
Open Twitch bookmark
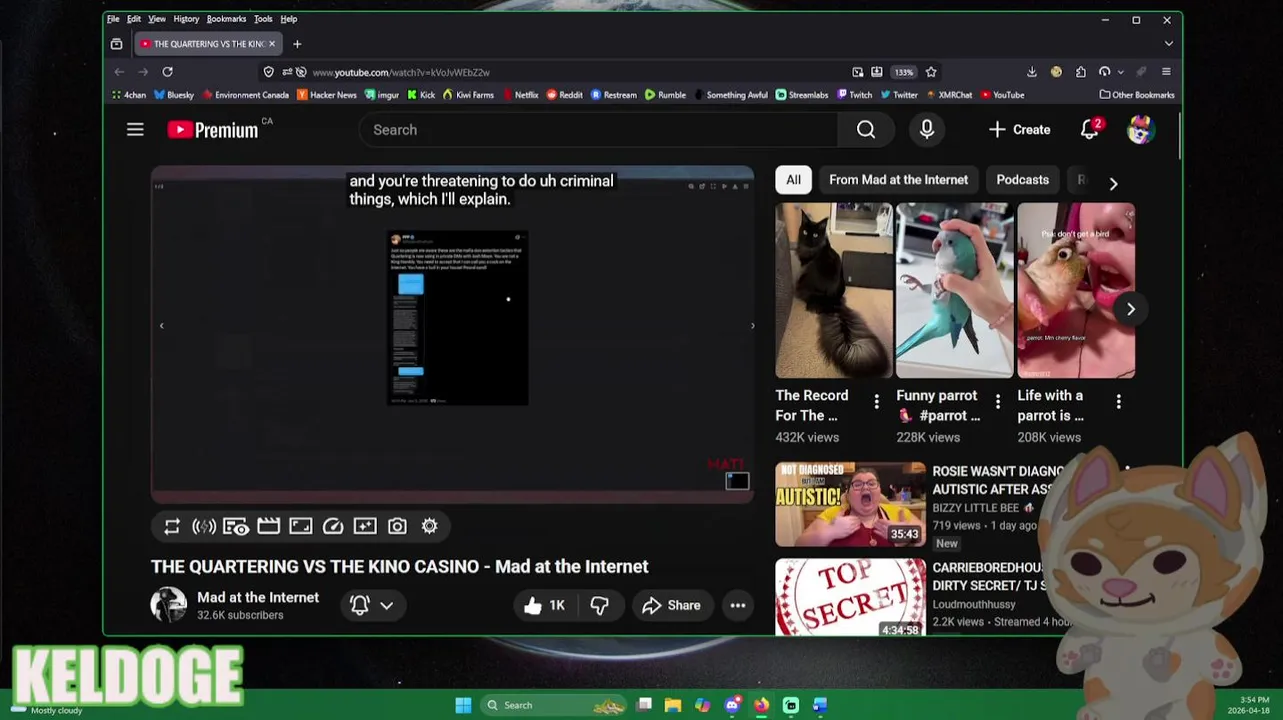tap(854, 95)
